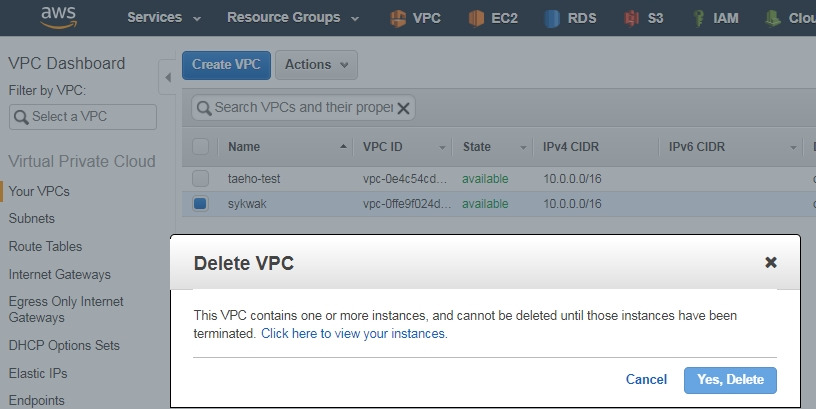Image resolution: width=816 pixels, height=409 pixels.
Task: Focus the Select a VPC filter field
Action: tap(83, 117)
